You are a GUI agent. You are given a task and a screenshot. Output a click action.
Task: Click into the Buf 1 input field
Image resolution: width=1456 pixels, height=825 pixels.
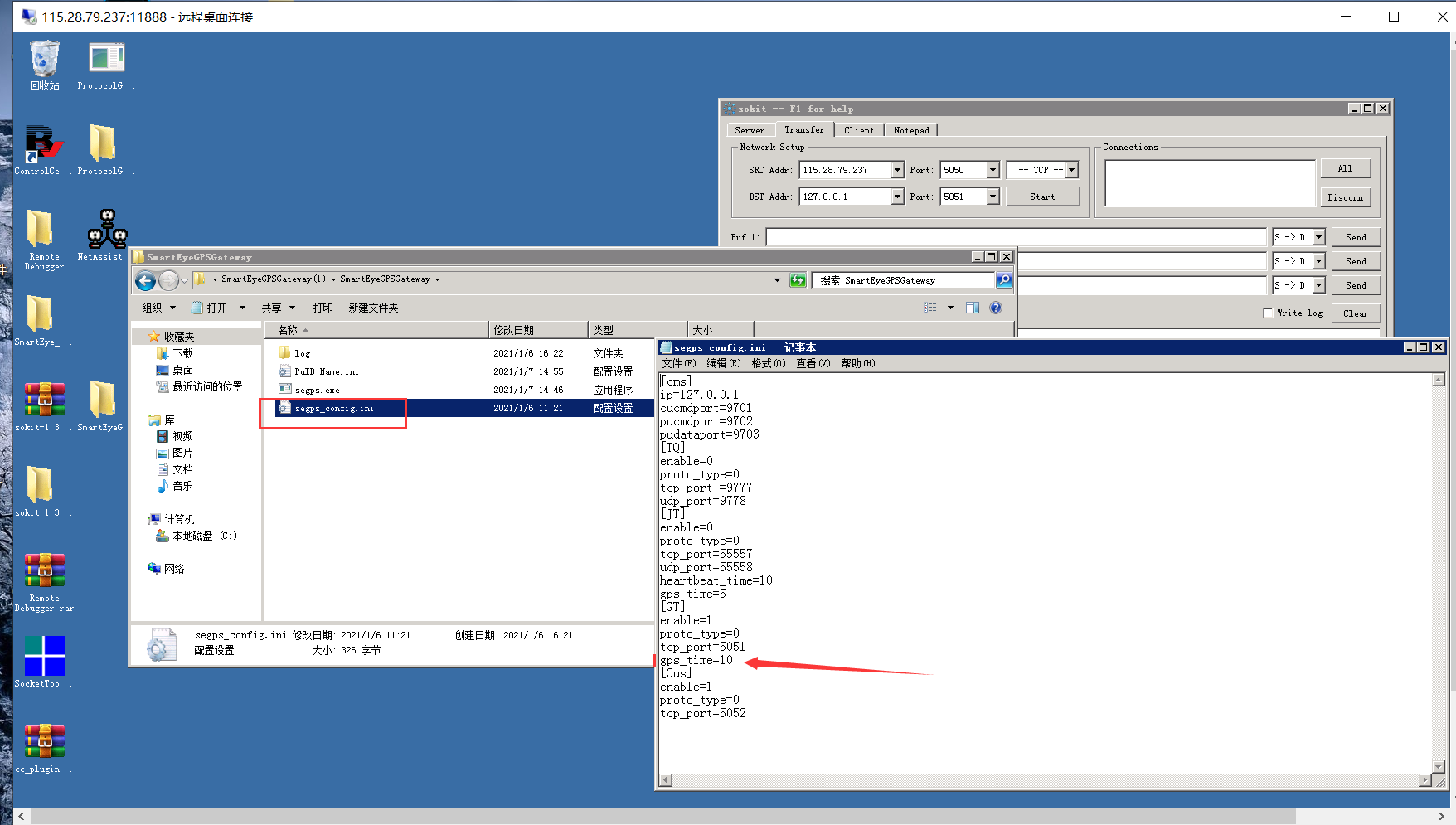(x=1015, y=237)
